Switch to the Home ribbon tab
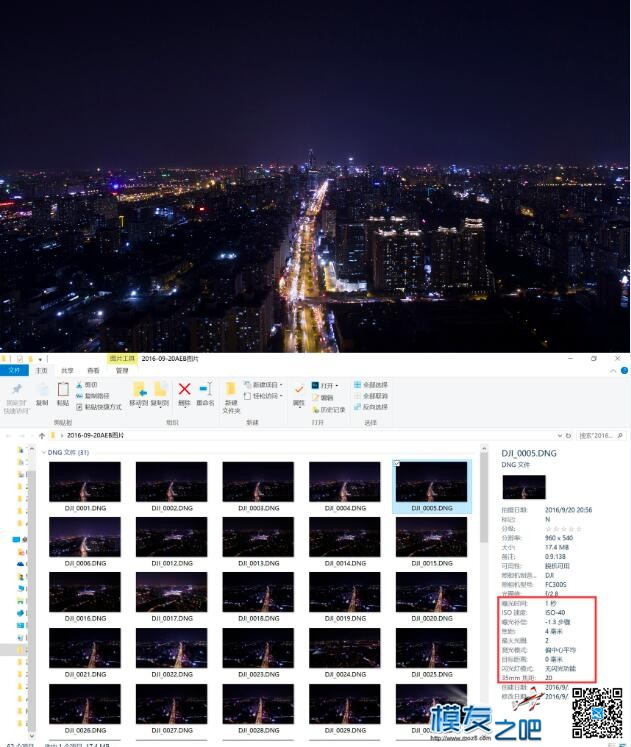631x747 pixels. [x=41, y=371]
